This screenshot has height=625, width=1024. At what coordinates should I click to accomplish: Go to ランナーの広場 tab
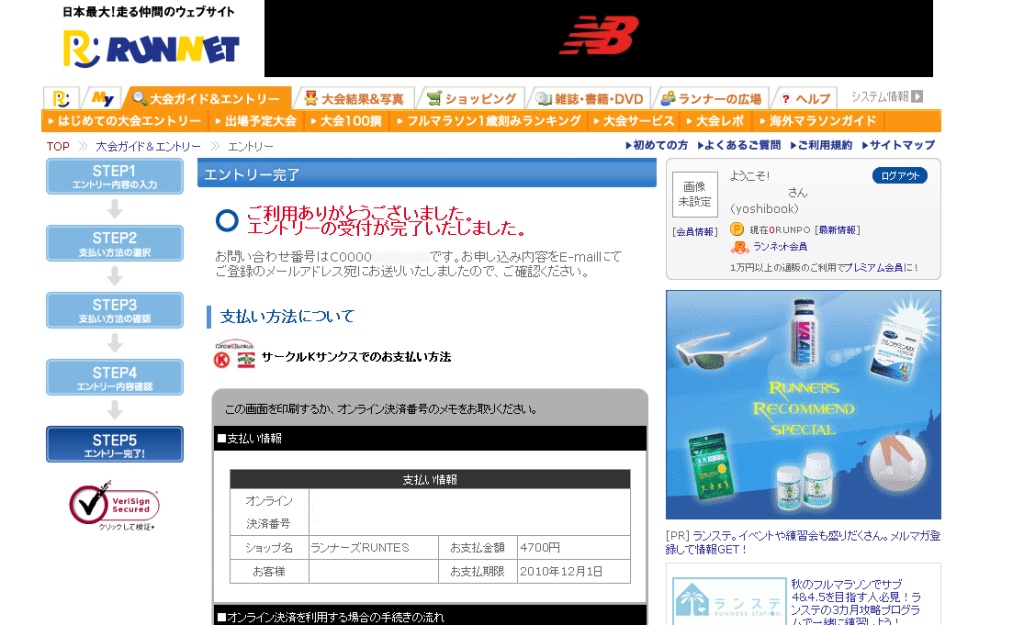711,99
